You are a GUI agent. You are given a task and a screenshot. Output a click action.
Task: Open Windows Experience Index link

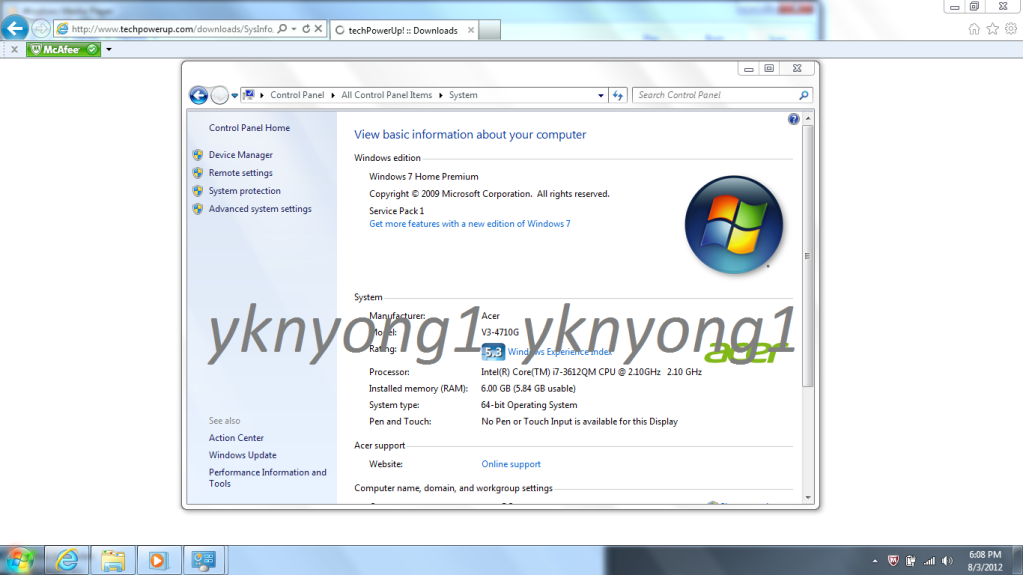point(560,352)
